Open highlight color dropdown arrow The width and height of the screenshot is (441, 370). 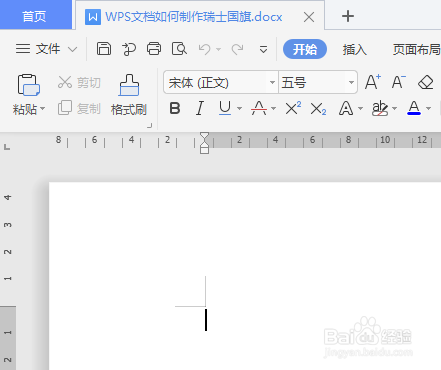point(395,109)
